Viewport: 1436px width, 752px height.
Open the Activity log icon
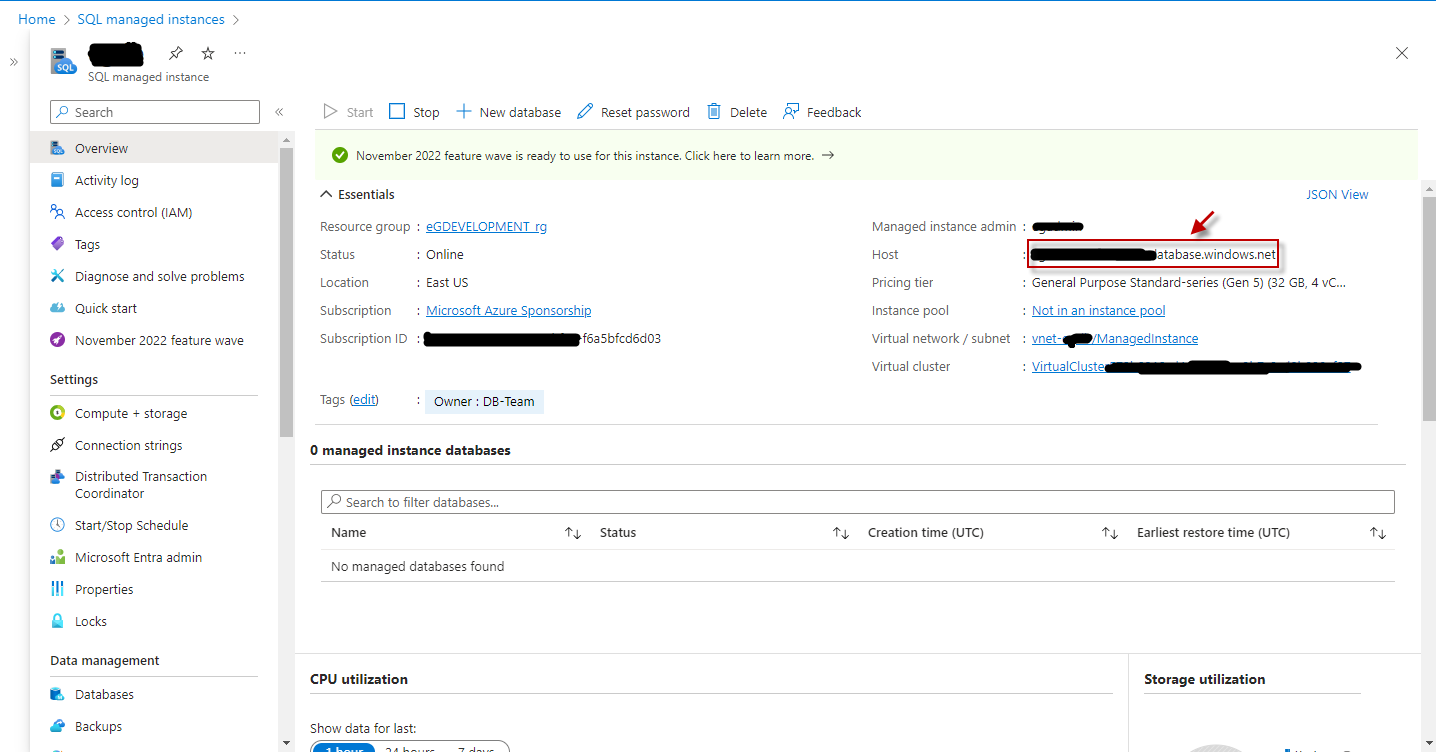tap(57, 180)
